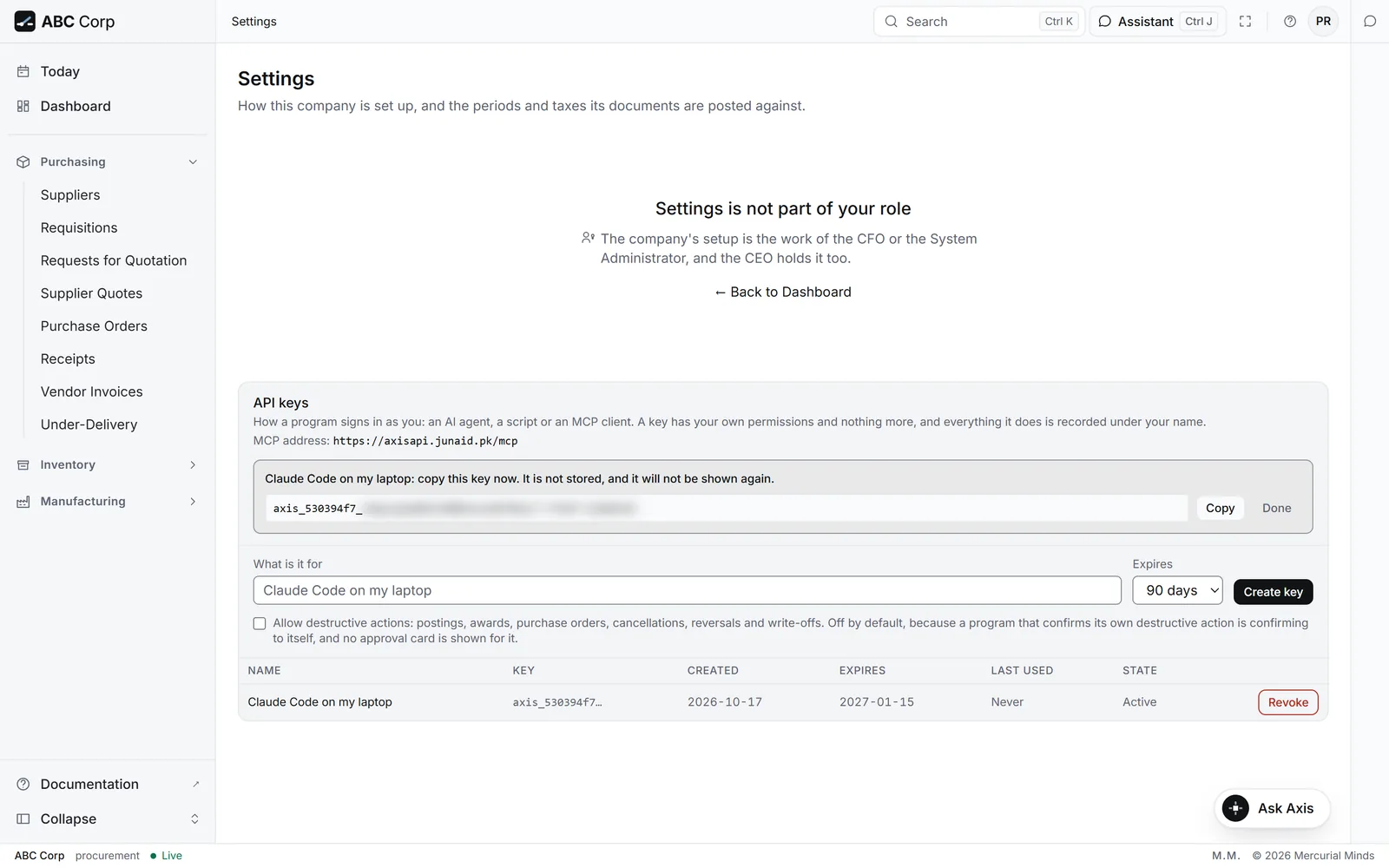The height and width of the screenshot is (868, 1389).
Task: Click the Documentation help-circle icon
Action: pyautogui.click(x=23, y=784)
